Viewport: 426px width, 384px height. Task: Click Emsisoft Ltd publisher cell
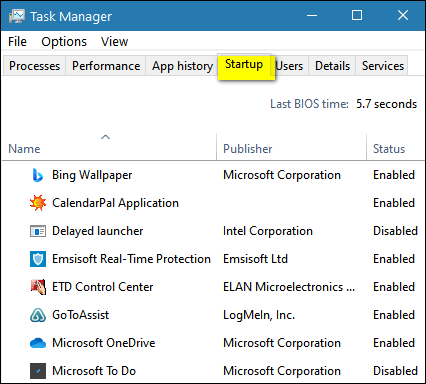(x=255, y=259)
